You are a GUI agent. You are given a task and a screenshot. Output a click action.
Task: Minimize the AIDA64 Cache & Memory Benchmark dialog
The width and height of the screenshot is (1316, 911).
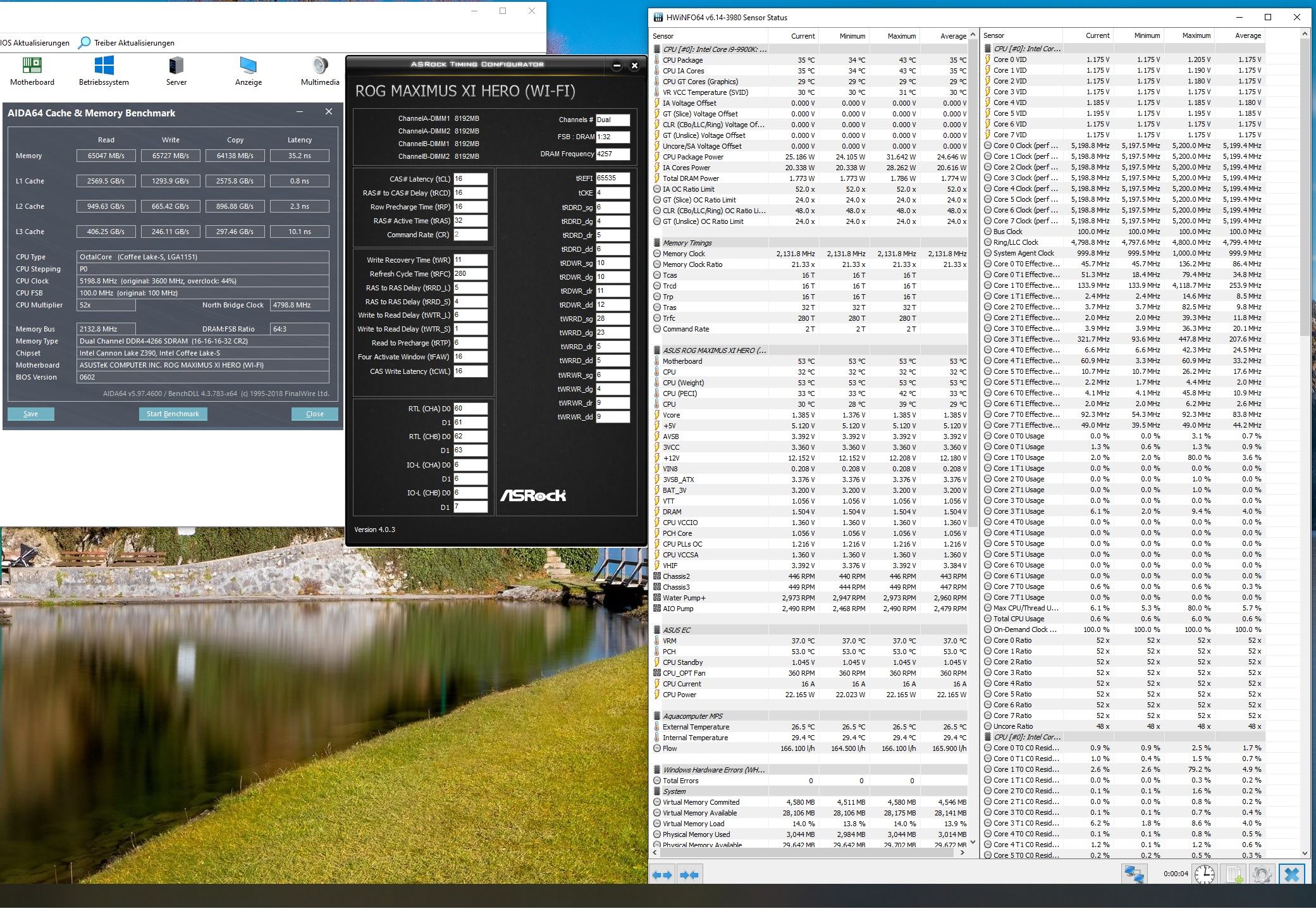(300, 112)
